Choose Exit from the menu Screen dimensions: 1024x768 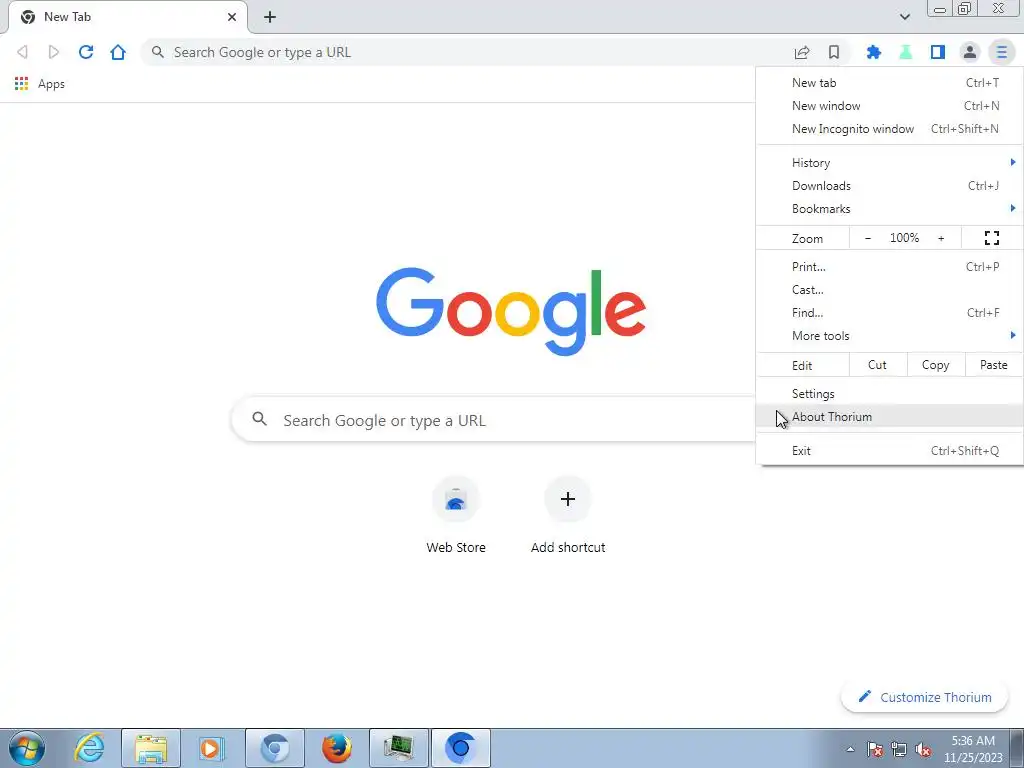coord(889,451)
